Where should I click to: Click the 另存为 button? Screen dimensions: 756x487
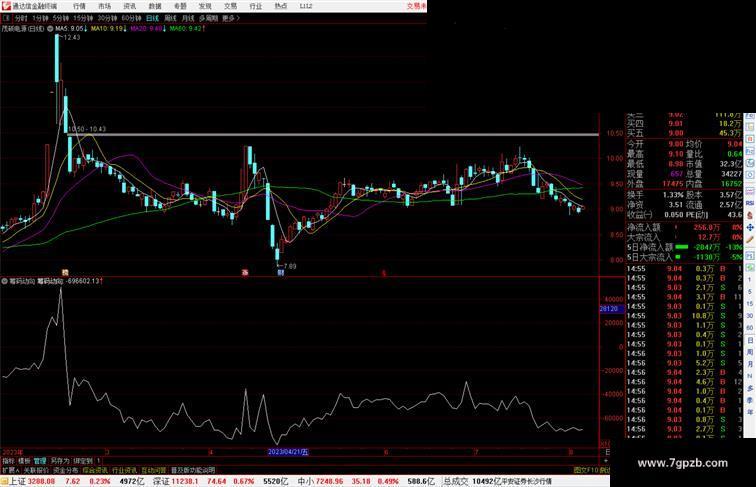[x=60, y=461]
